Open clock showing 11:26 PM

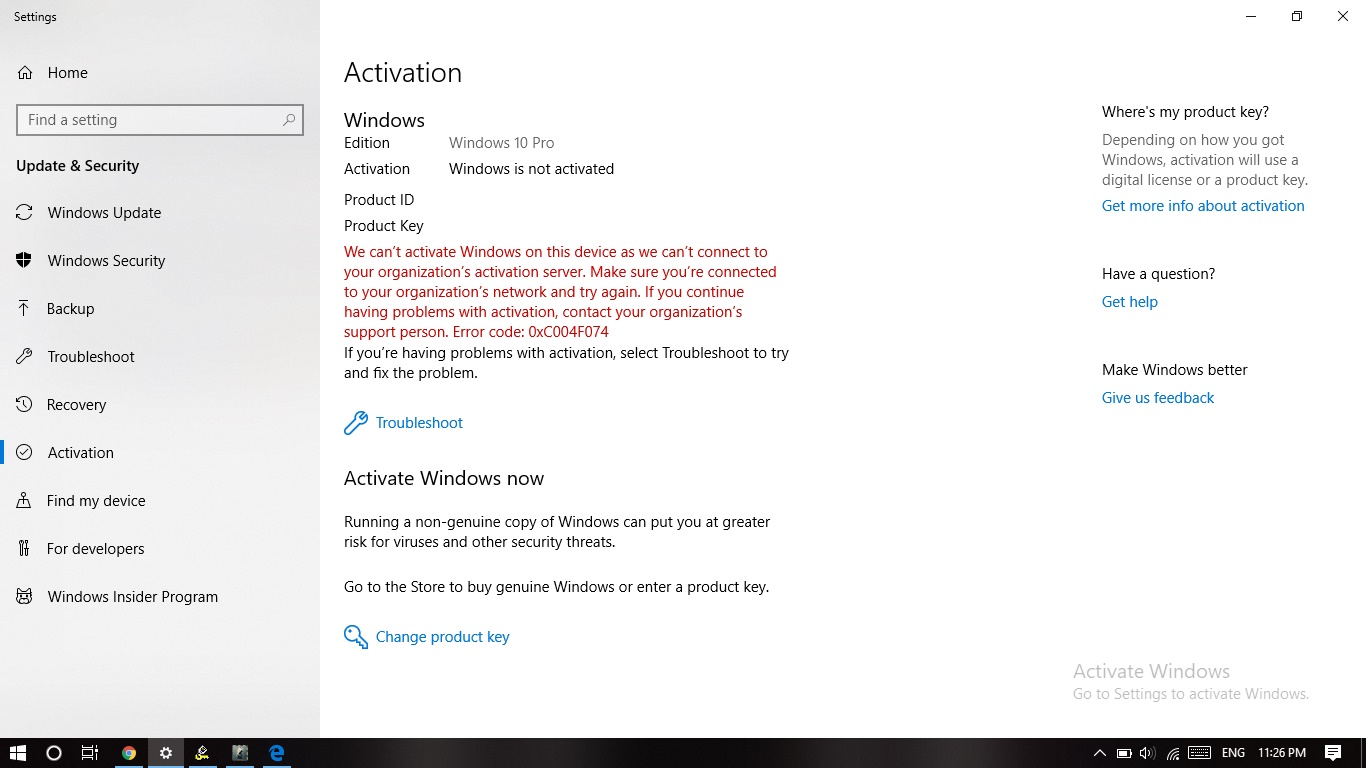pos(1282,753)
